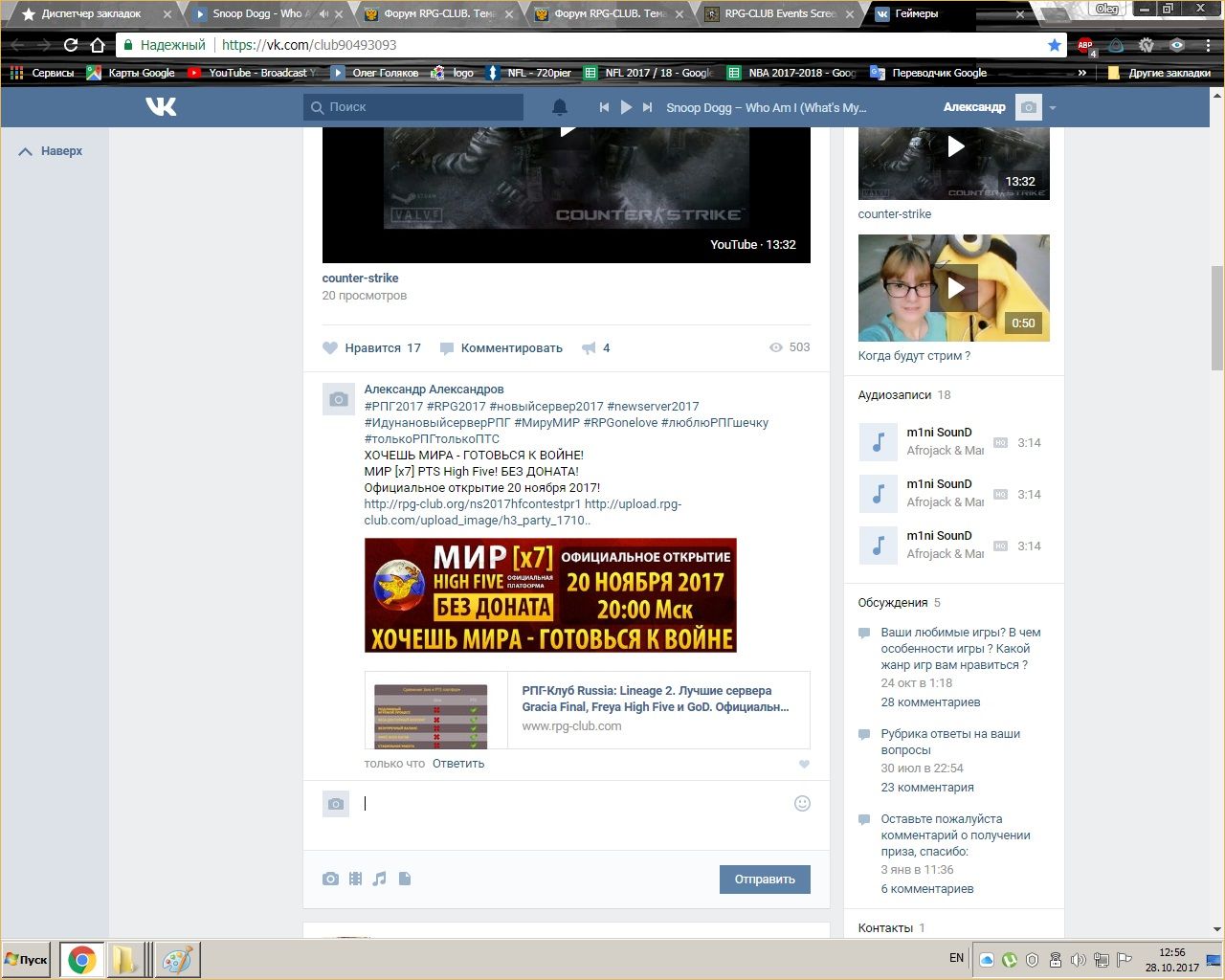Open the Другие закладки folder
The image size is (1225, 980).
tap(1159, 73)
